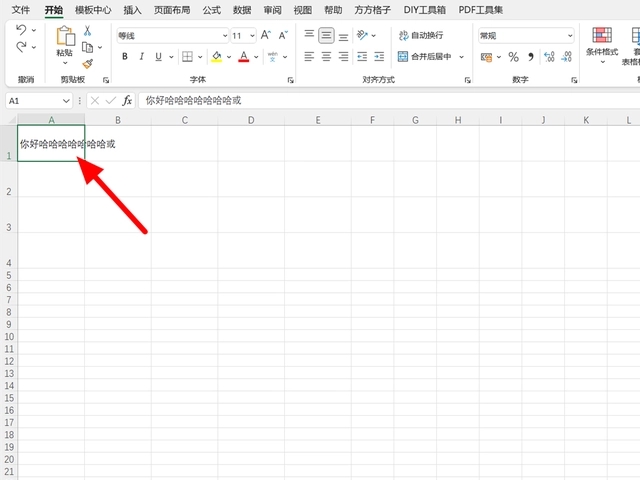Expand font color dropdown arrow
640x480 pixels.
point(256,57)
